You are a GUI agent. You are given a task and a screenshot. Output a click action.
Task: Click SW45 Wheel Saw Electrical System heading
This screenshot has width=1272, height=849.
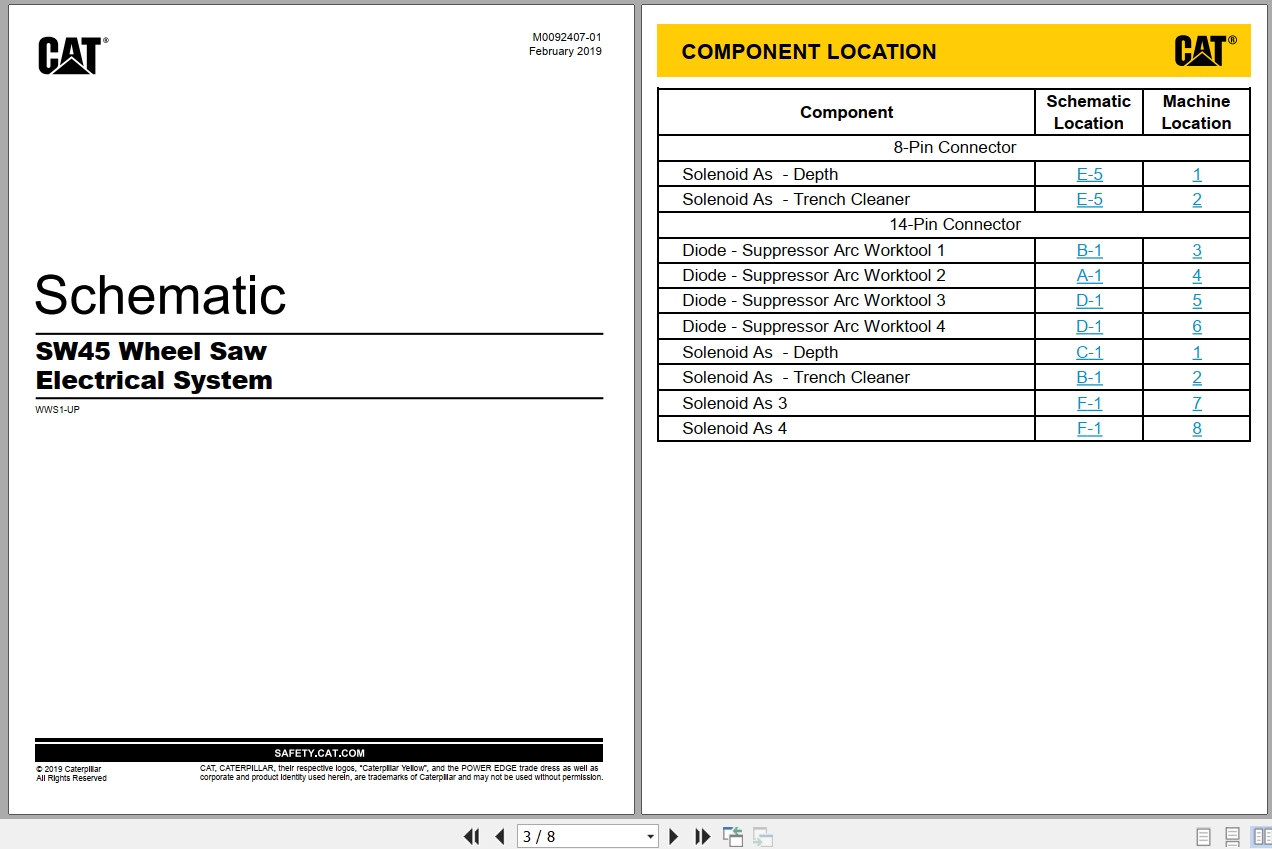(x=154, y=366)
